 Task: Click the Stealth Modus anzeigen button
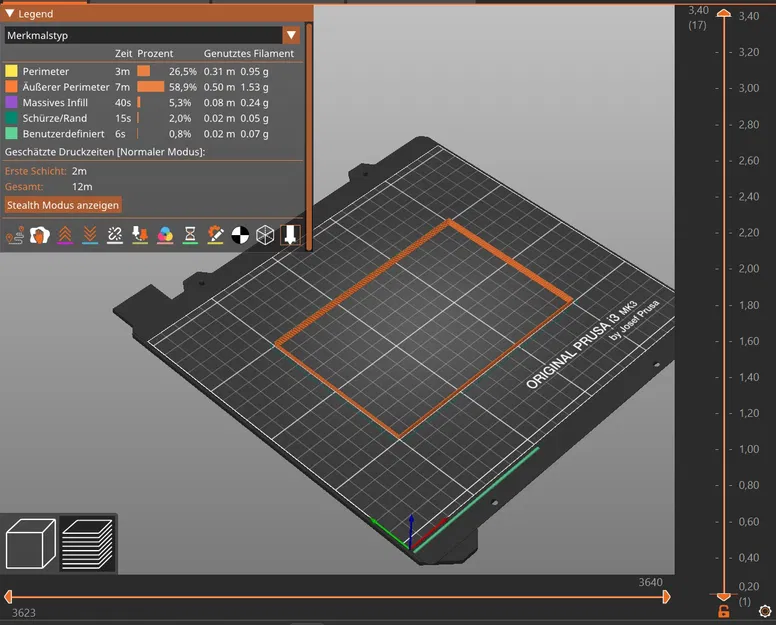(x=63, y=205)
